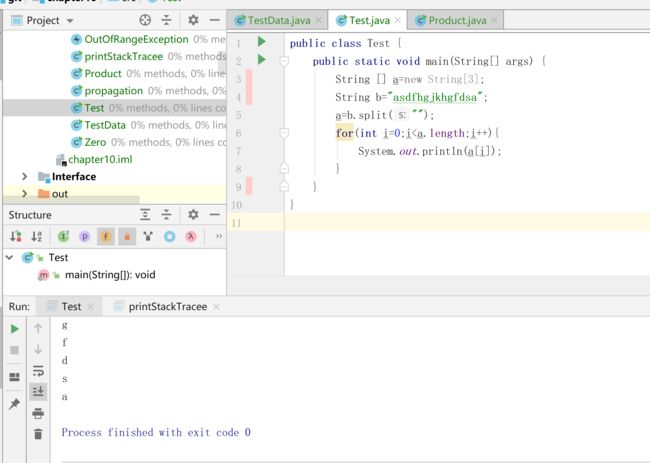Show more Structure toolbar actions chevron
Image resolution: width=650 pixels, height=463 pixels.
(219, 236)
